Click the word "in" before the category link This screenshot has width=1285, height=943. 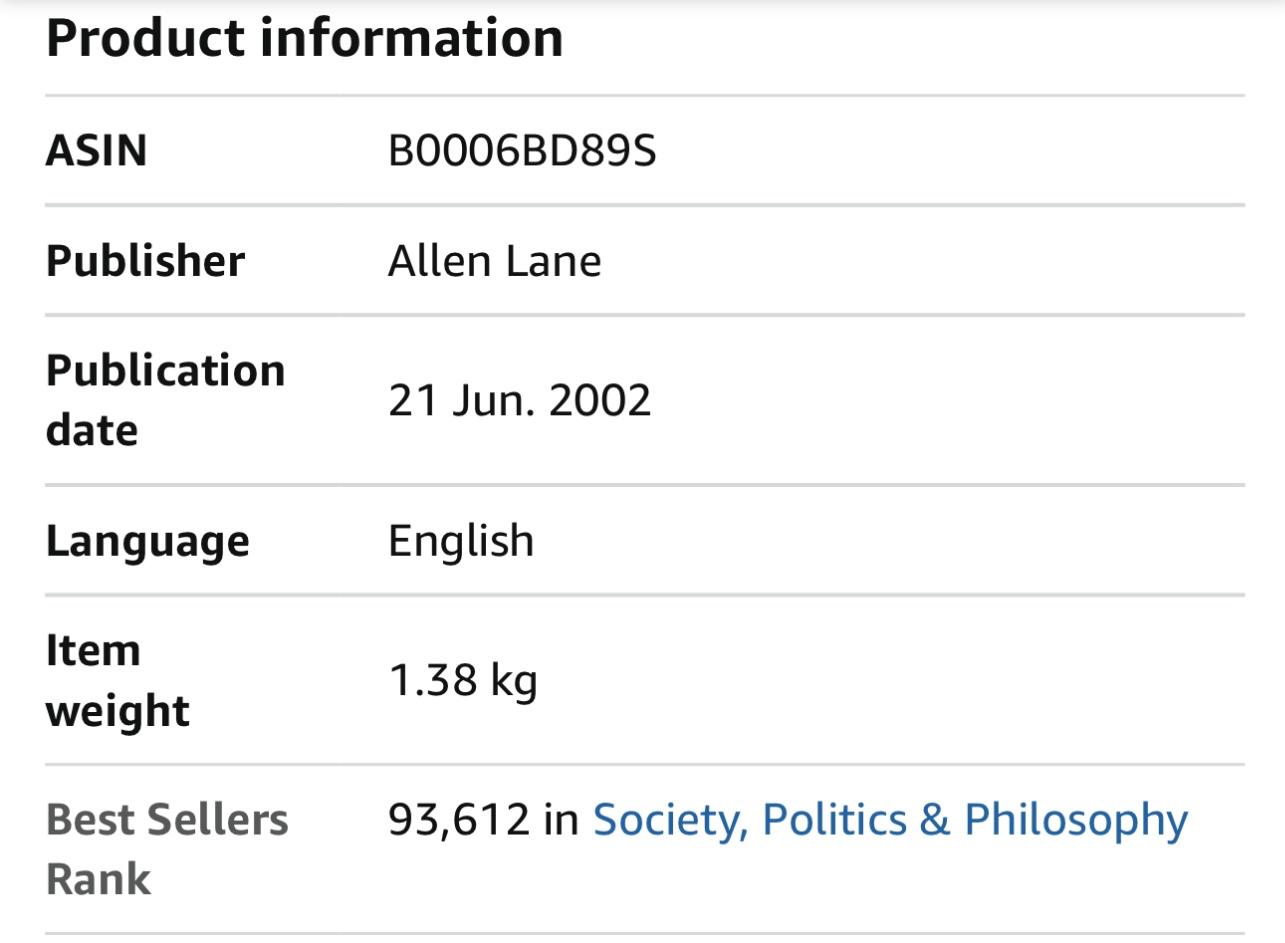561,820
